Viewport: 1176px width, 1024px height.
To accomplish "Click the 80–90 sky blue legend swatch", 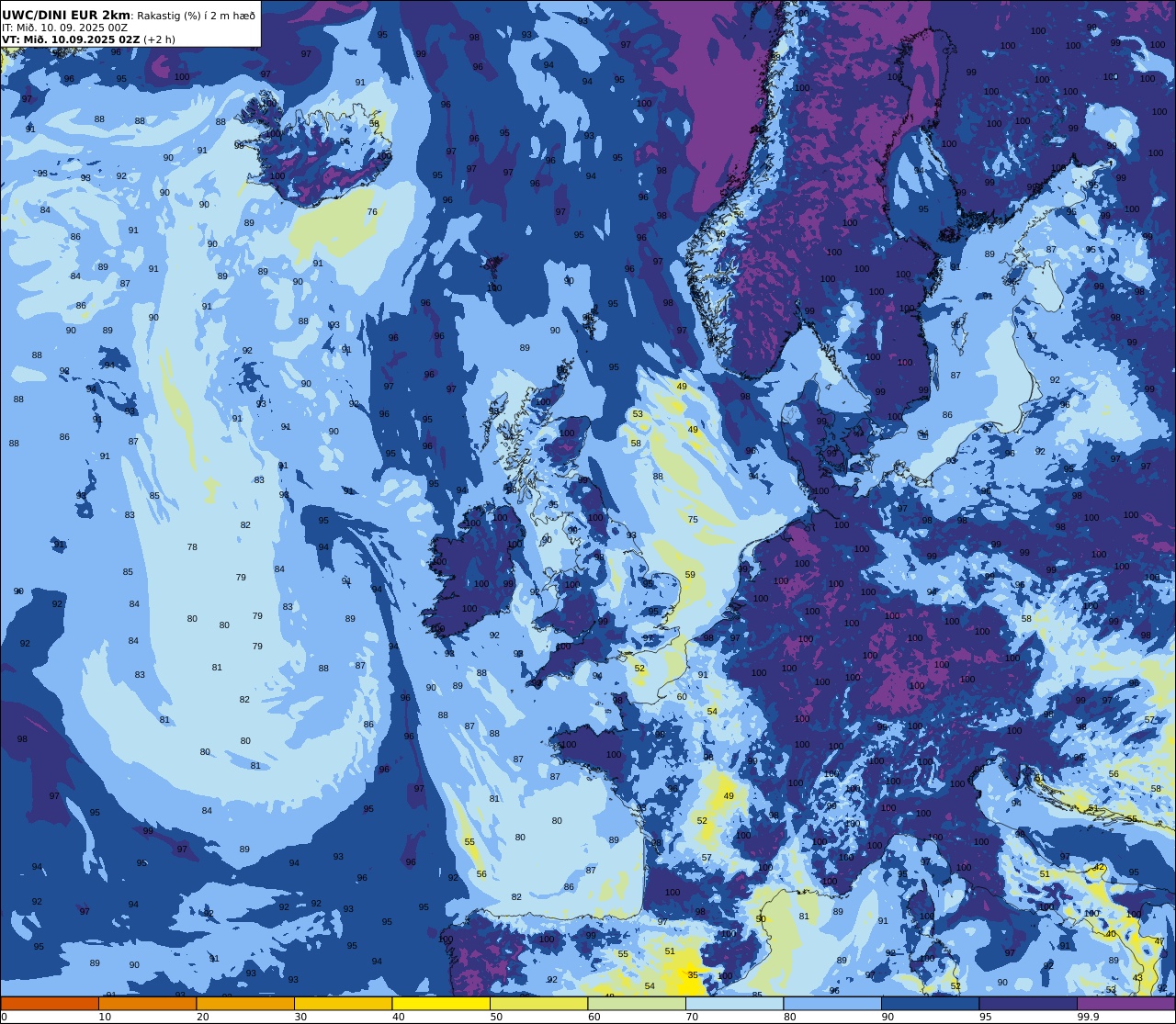I will tap(832, 1003).
